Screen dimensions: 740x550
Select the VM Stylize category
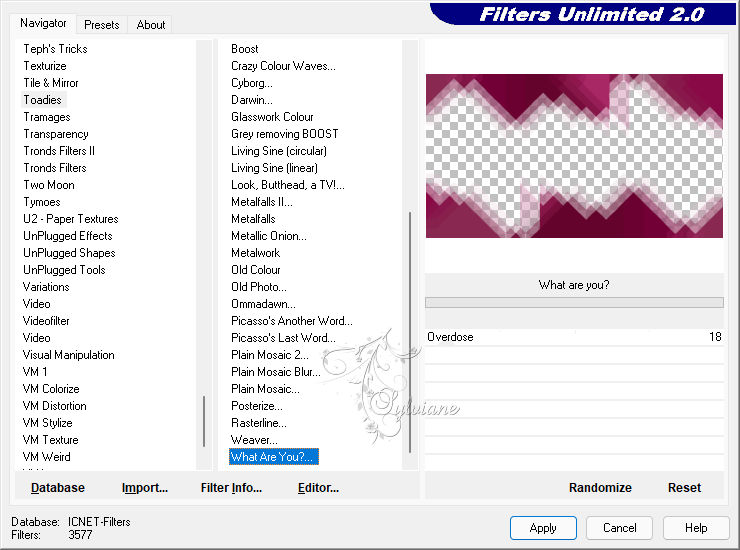(x=47, y=423)
